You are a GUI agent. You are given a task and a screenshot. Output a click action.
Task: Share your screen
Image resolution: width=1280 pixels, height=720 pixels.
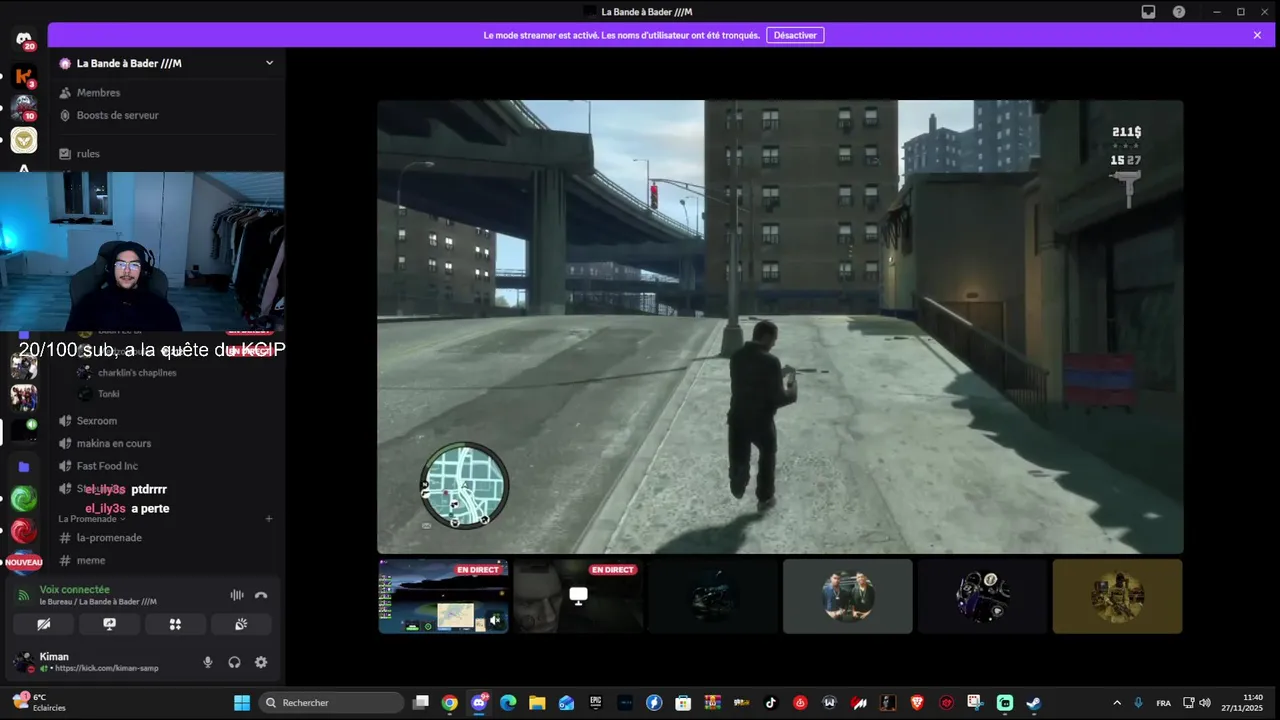point(110,624)
